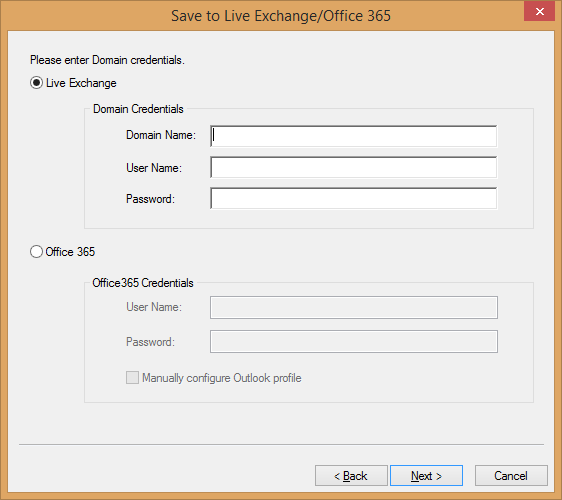Click the Office365 Credentials User Name field
The width and height of the screenshot is (562, 500).
click(354, 307)
